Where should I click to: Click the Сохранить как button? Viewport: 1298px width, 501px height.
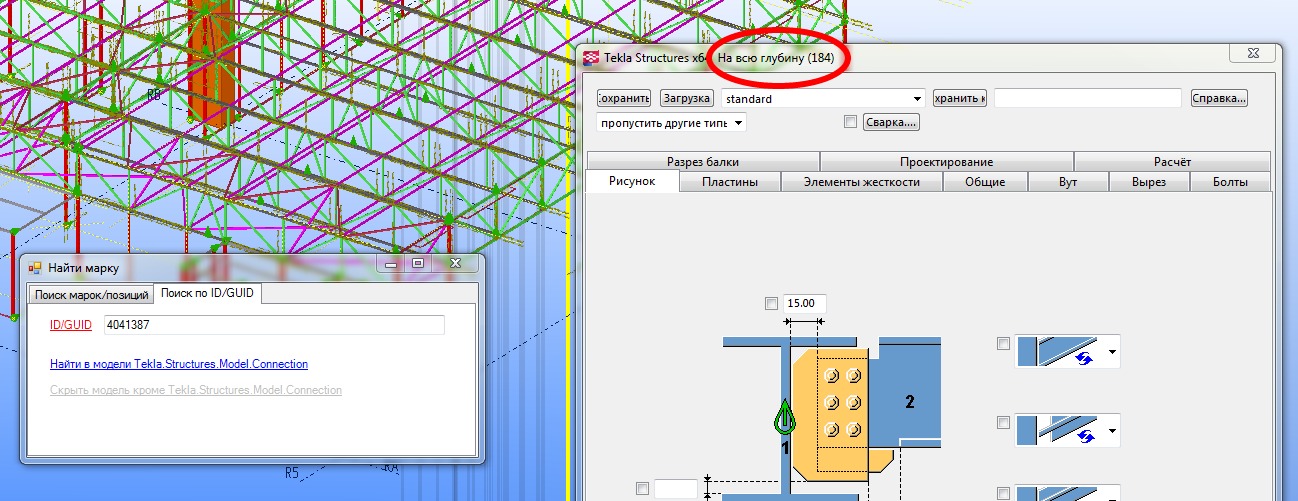point(960,99)
